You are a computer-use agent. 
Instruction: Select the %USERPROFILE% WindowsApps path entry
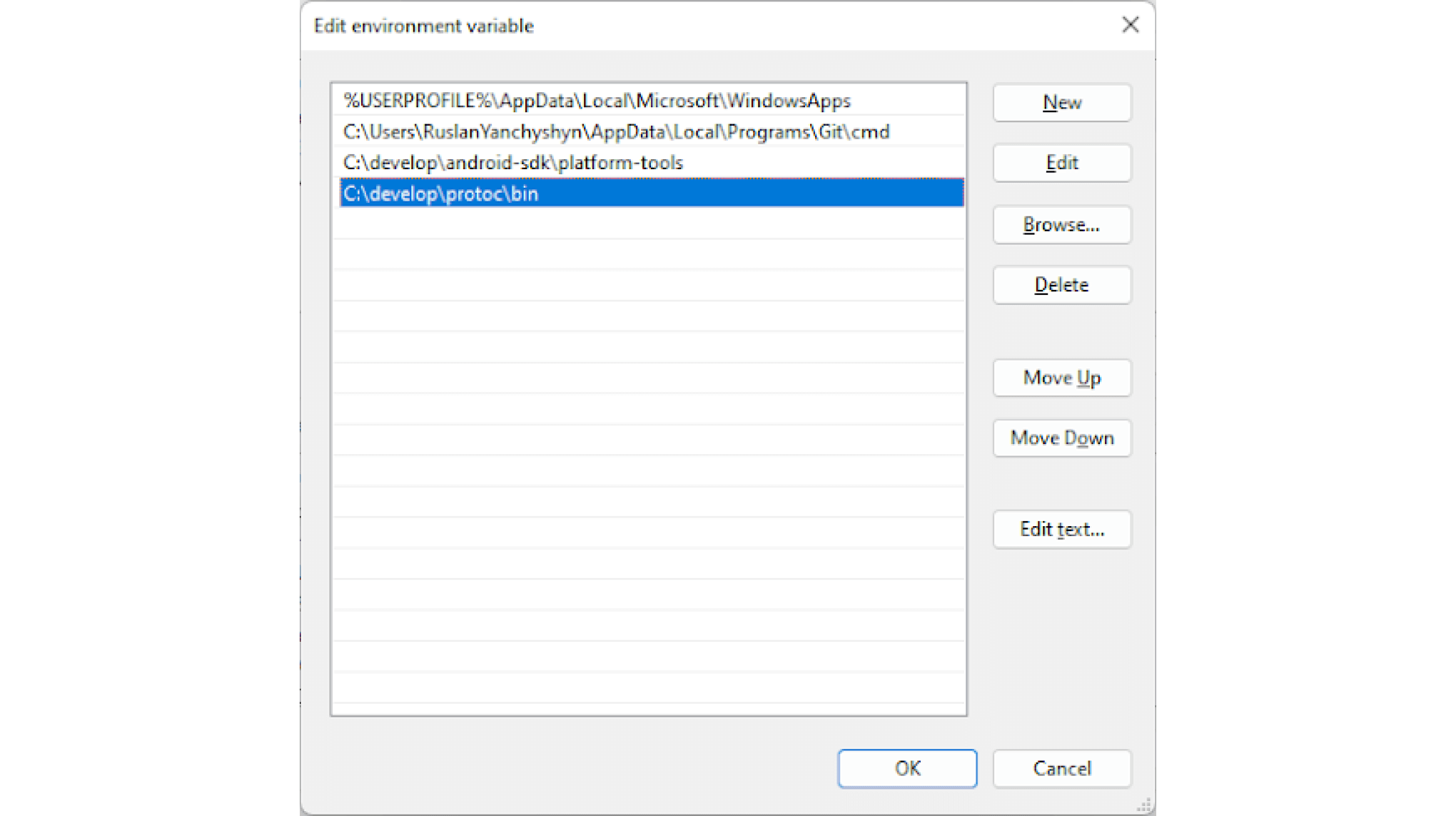(x=597, y=101)
